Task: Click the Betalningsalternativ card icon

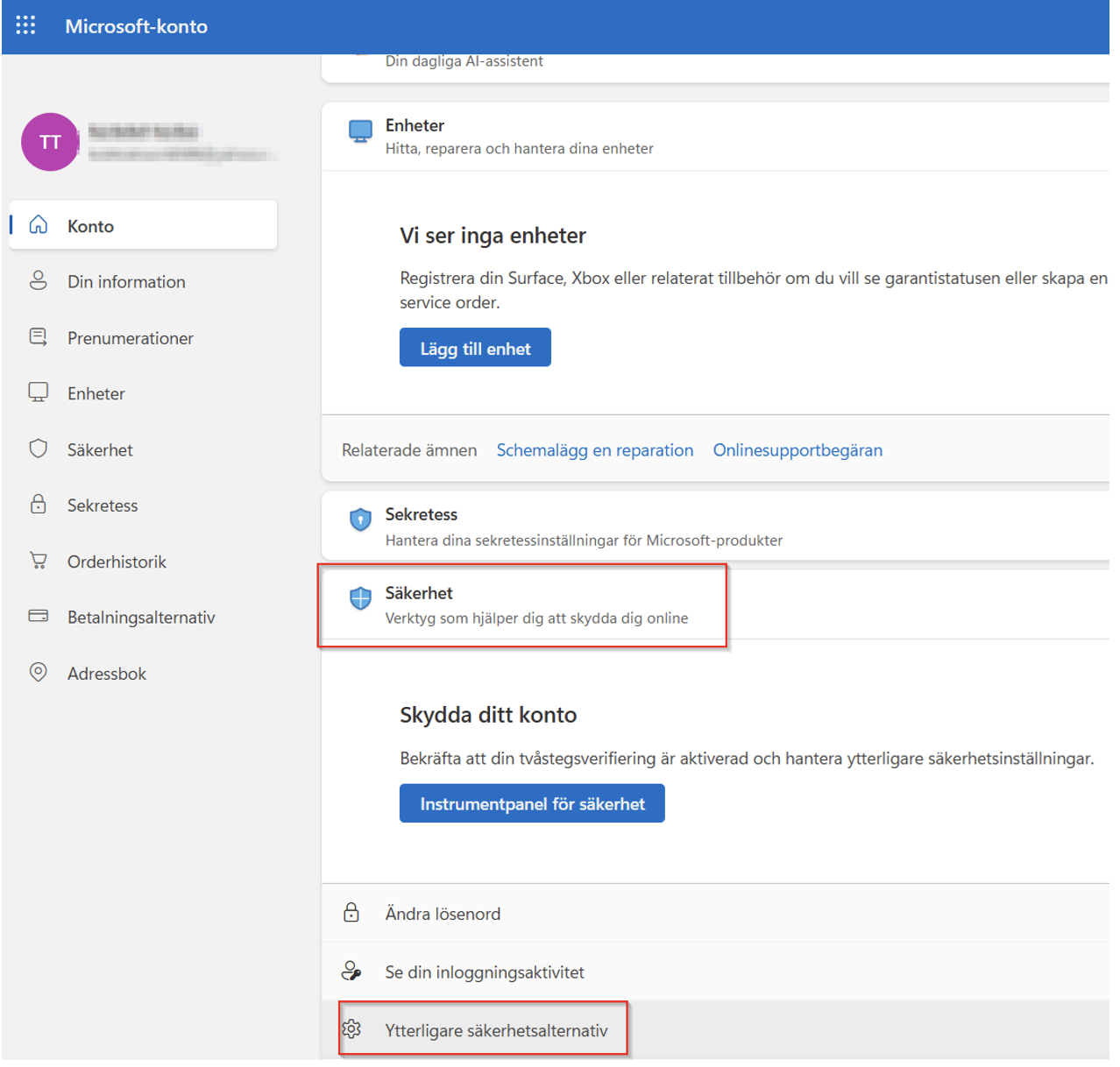Action: pos(39,617)
